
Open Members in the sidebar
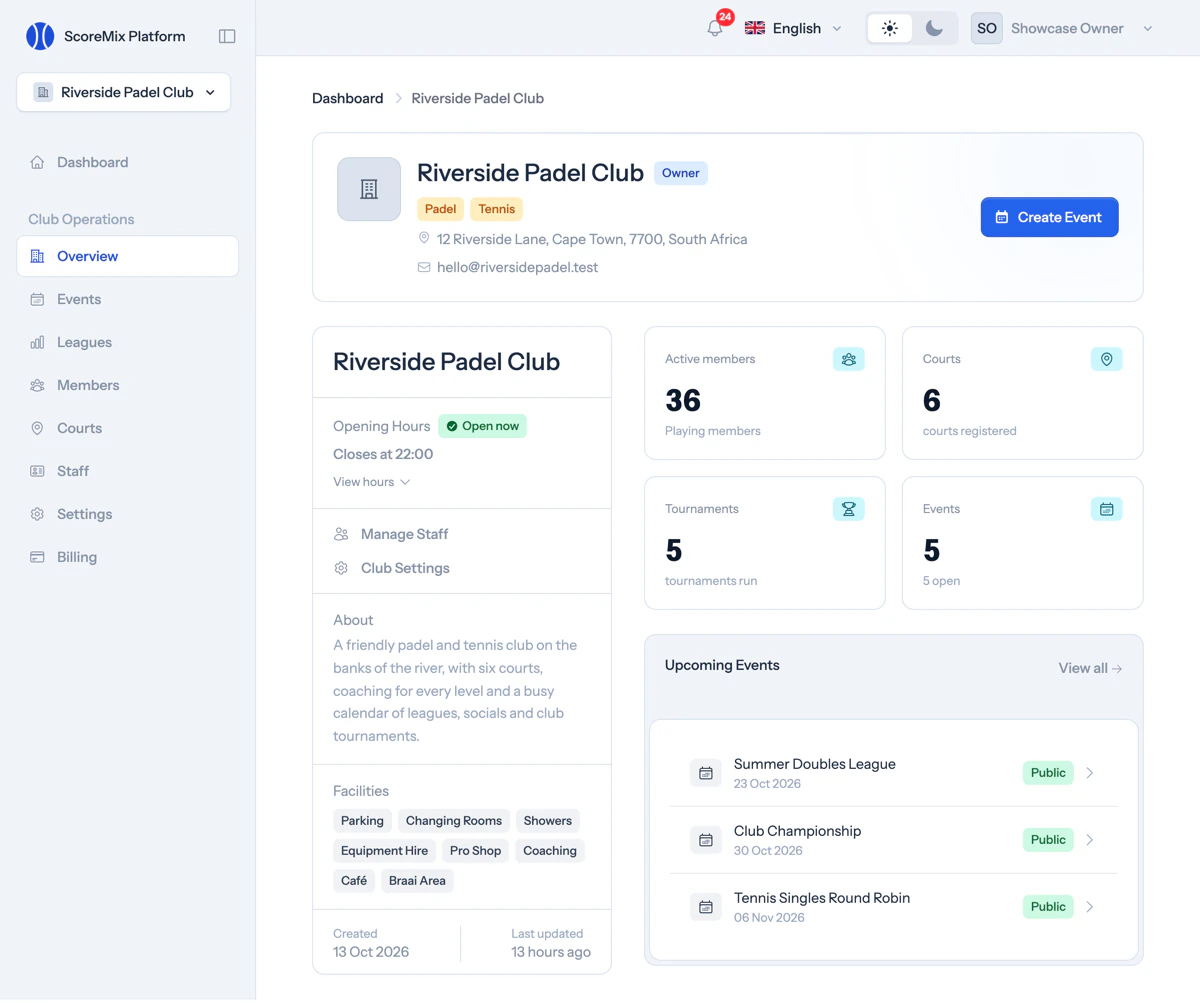pyautogui.click(x=128, y=385)
